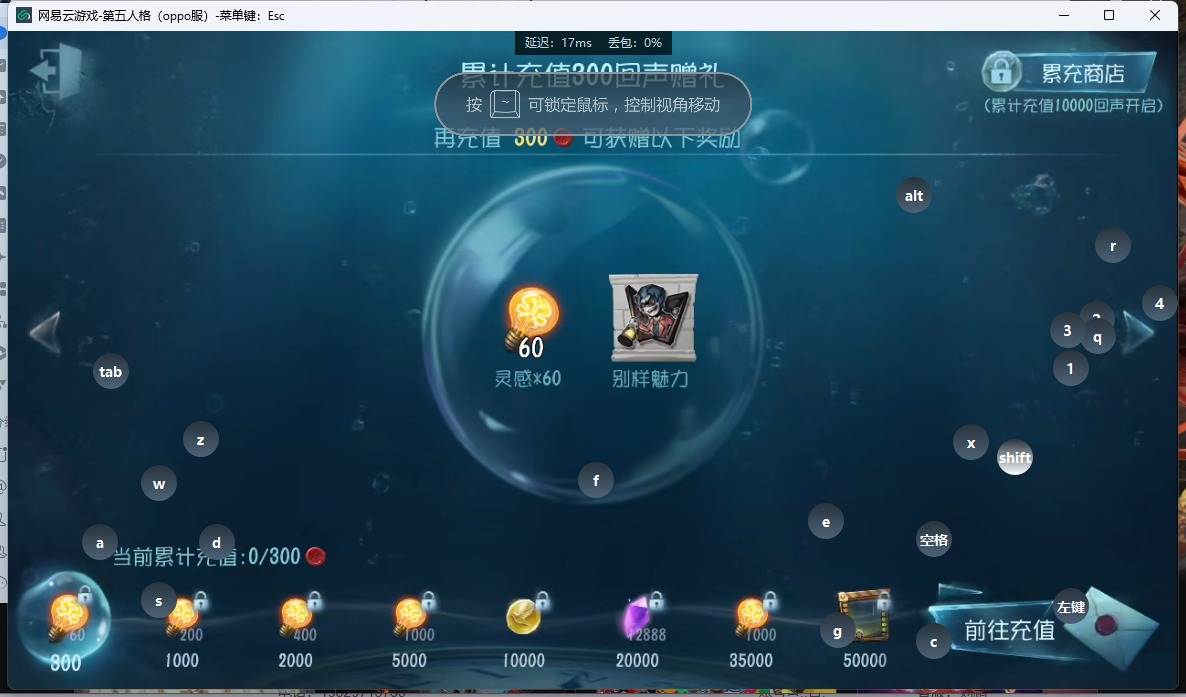Open the locked 累充商店 shop
1186x697 pixels.
pyautogui.click(x=1069, y=73)
